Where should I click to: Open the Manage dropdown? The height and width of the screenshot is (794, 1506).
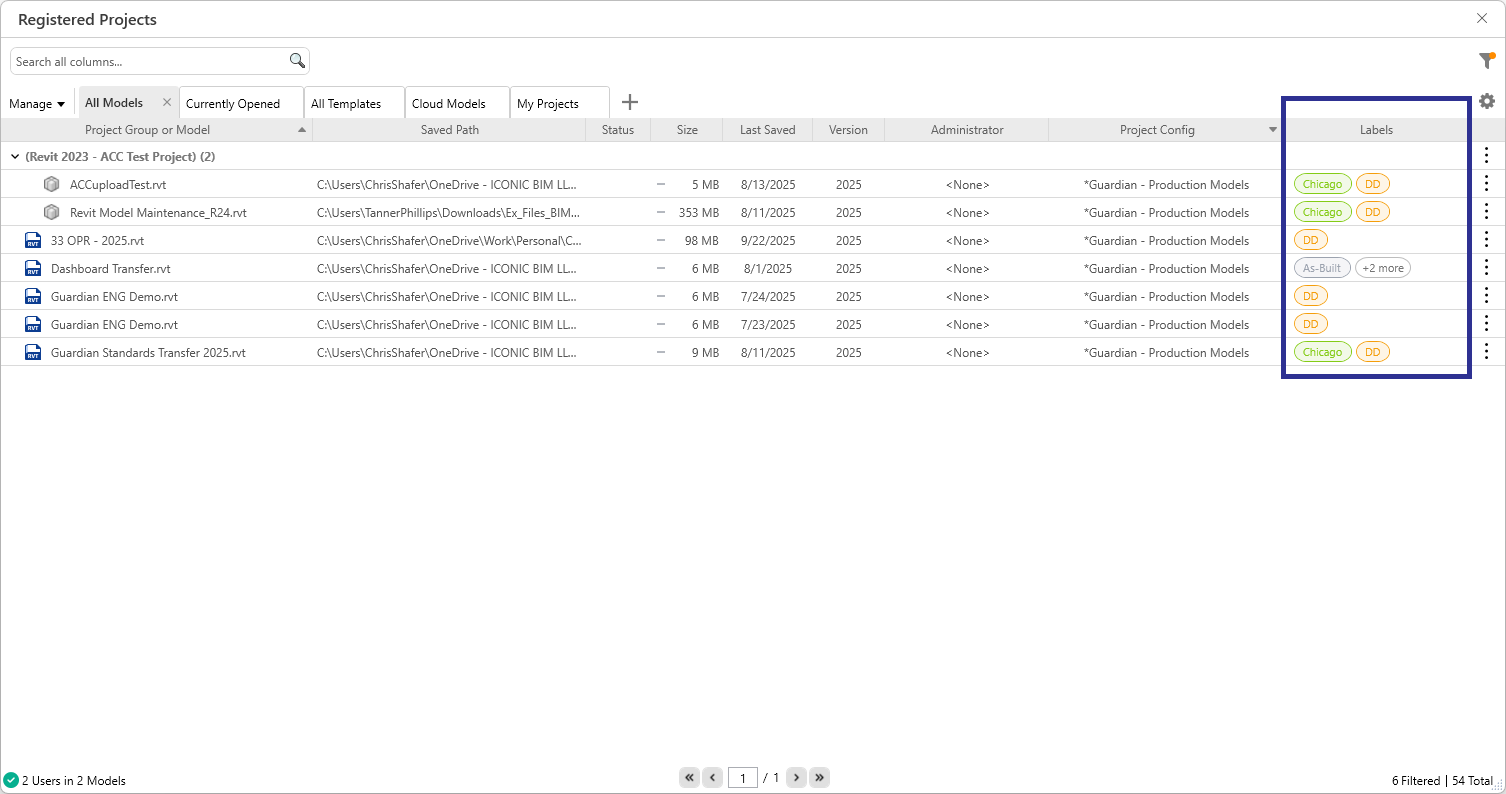pyautogui.click(x=37, y=103)
